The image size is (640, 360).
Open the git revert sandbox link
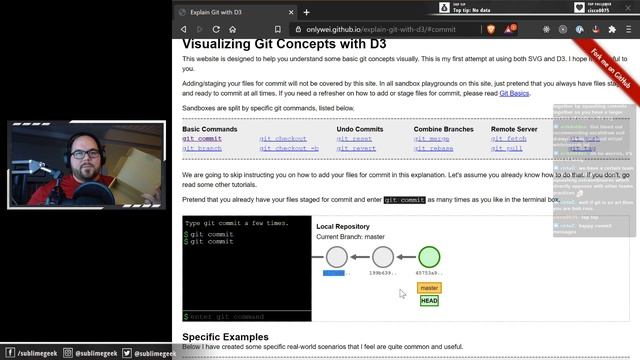click(356, 149)
